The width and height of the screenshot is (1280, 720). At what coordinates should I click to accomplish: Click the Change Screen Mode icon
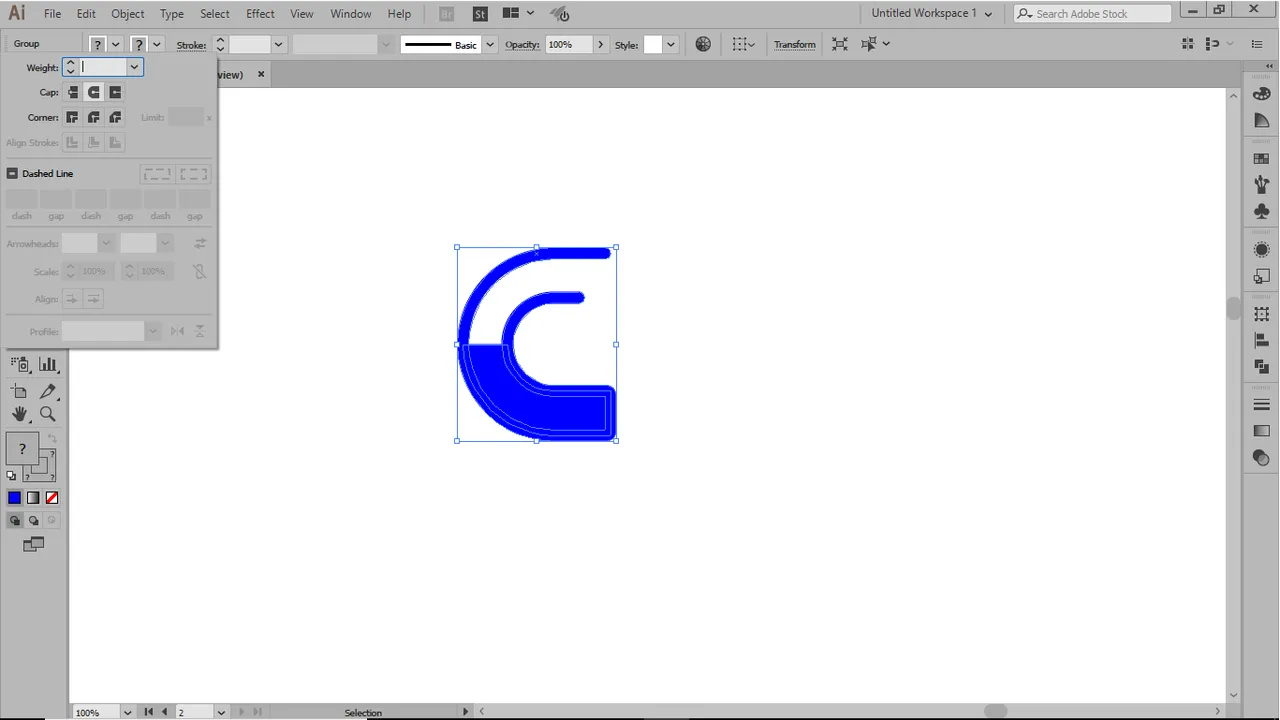(x=33, y=544)
